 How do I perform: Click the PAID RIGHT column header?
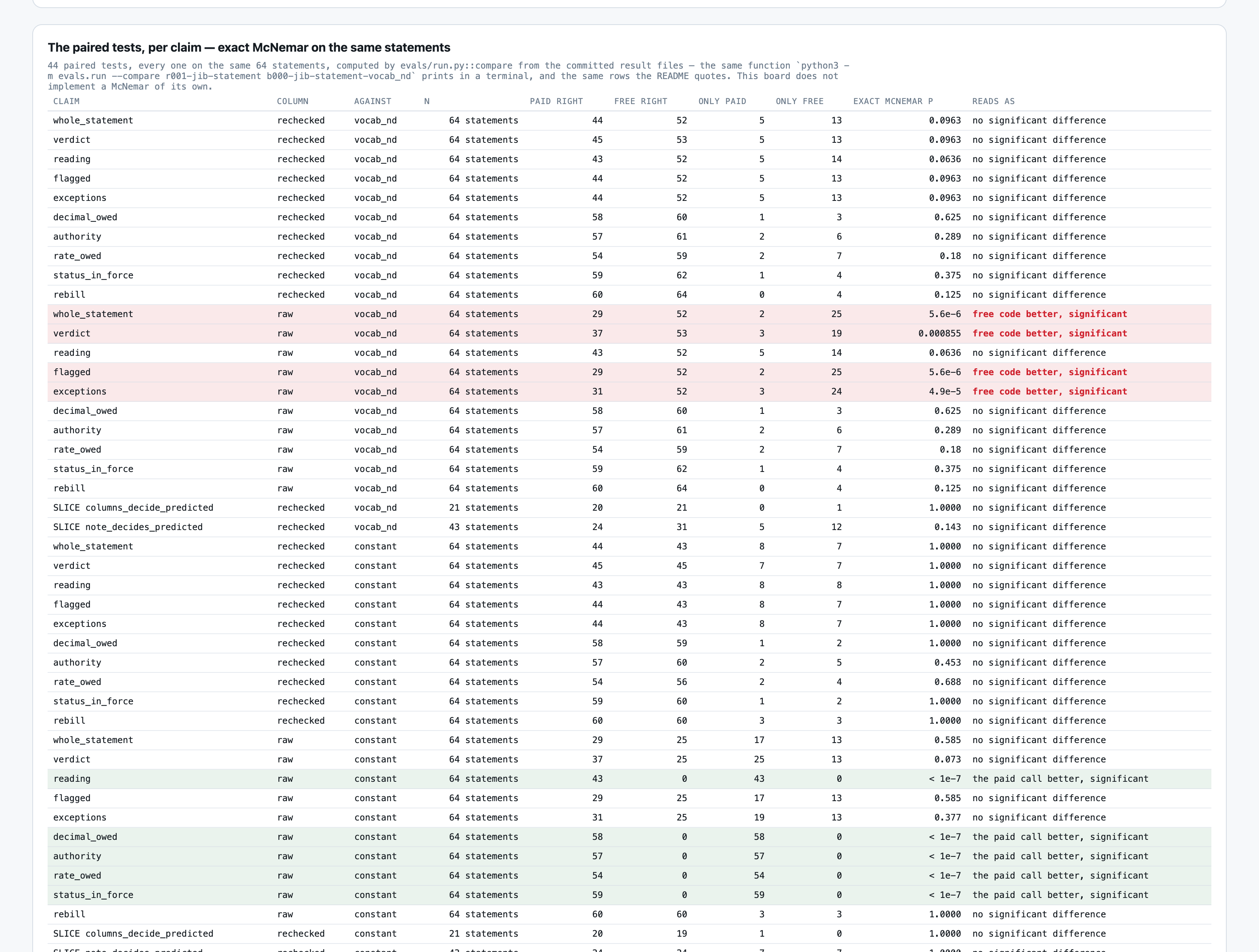(x=556, y=101)
